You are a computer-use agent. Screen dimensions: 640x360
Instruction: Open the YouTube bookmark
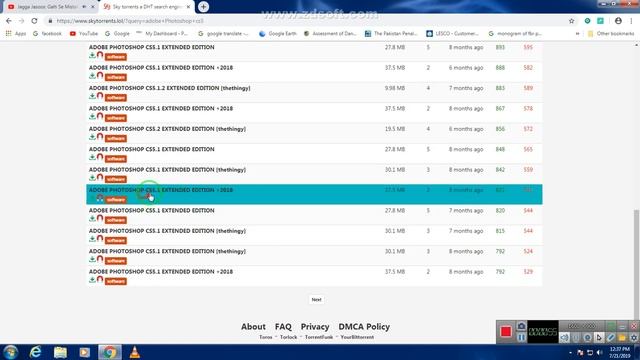coord(84,33)
